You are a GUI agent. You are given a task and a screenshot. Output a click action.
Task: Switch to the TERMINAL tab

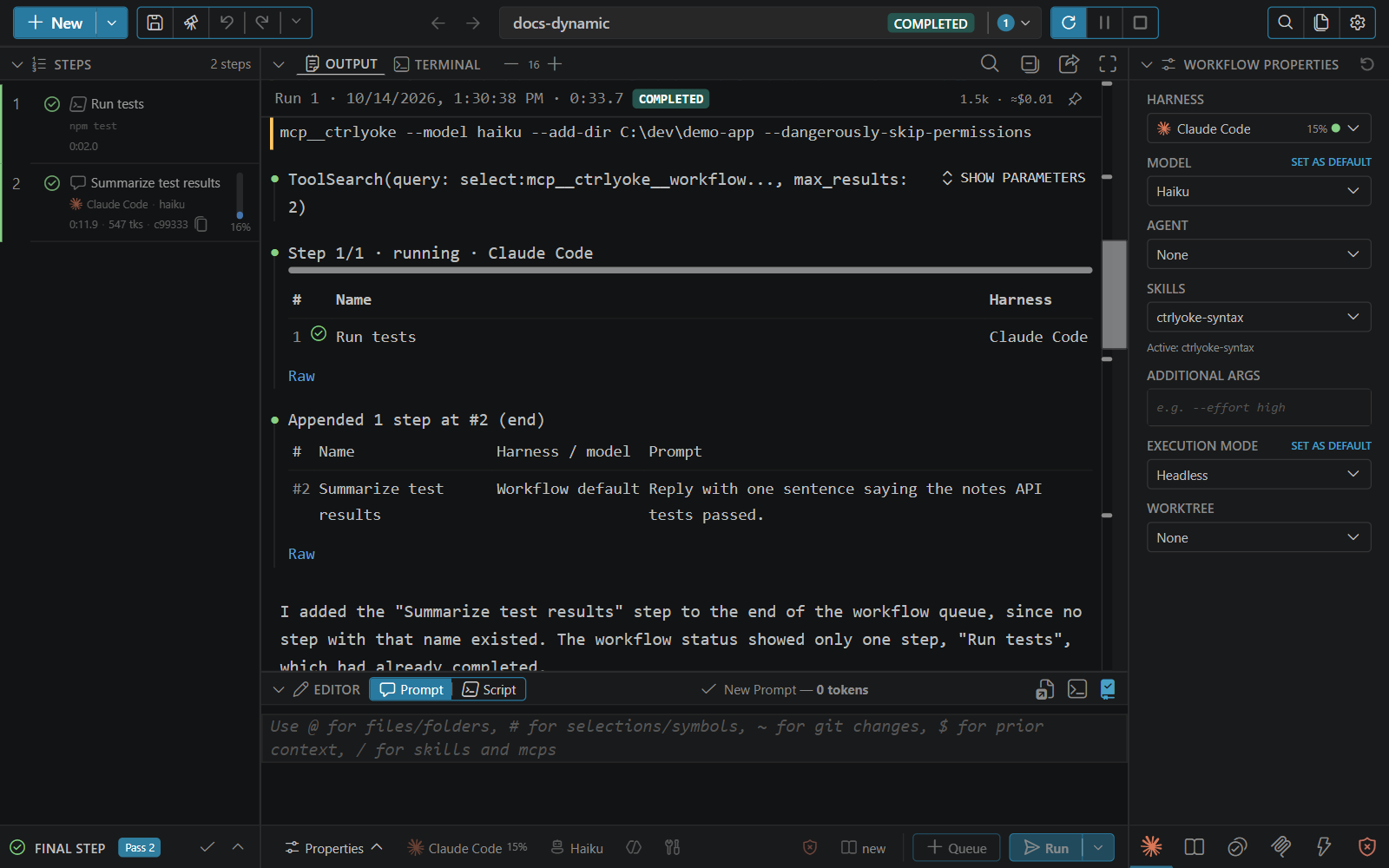click(437, 64)
